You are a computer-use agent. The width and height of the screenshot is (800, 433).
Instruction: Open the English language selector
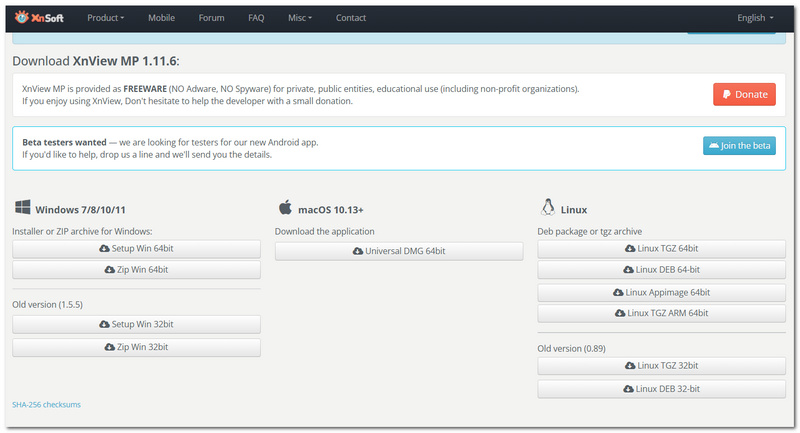click(755, 18)
